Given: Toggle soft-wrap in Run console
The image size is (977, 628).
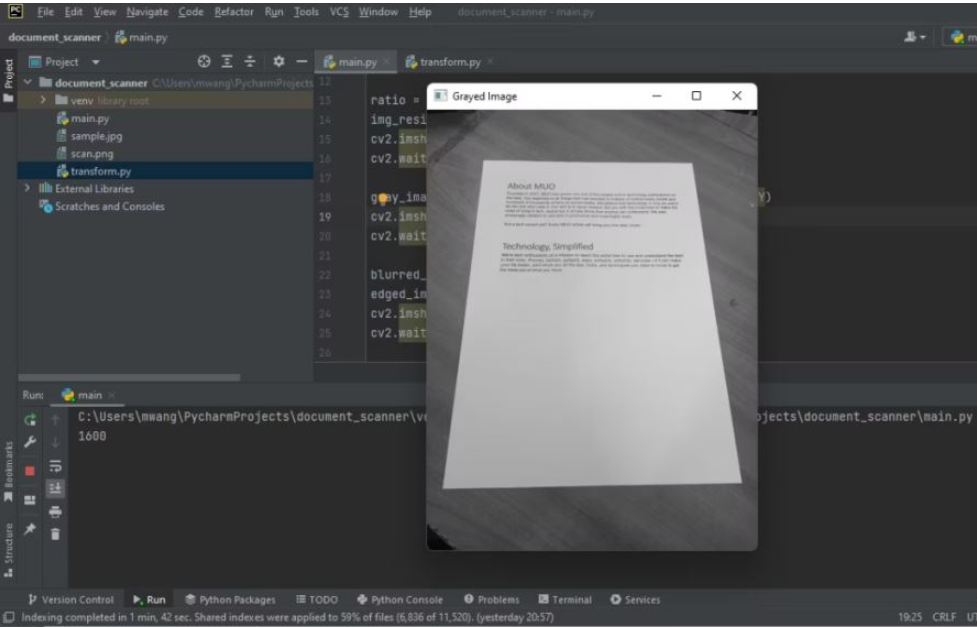Looking at the screenshot, I should point(56,464).
